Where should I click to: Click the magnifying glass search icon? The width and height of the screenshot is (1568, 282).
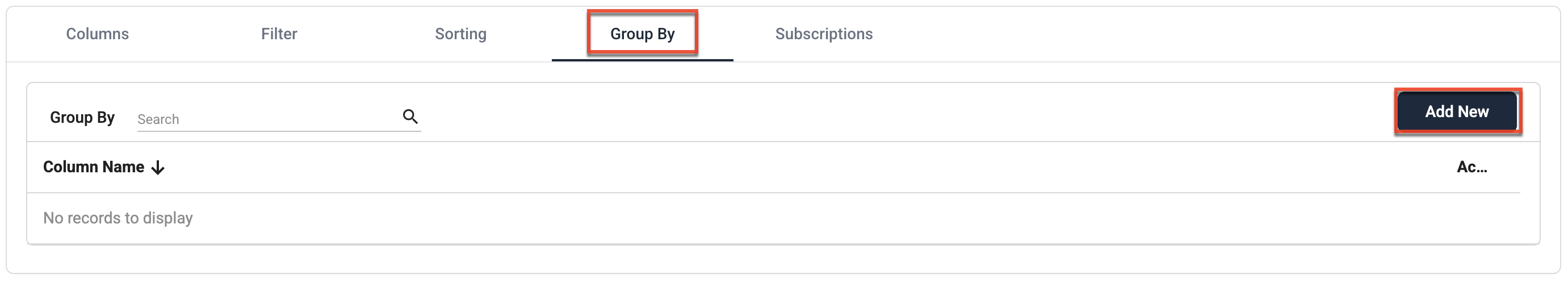point(410,117)
